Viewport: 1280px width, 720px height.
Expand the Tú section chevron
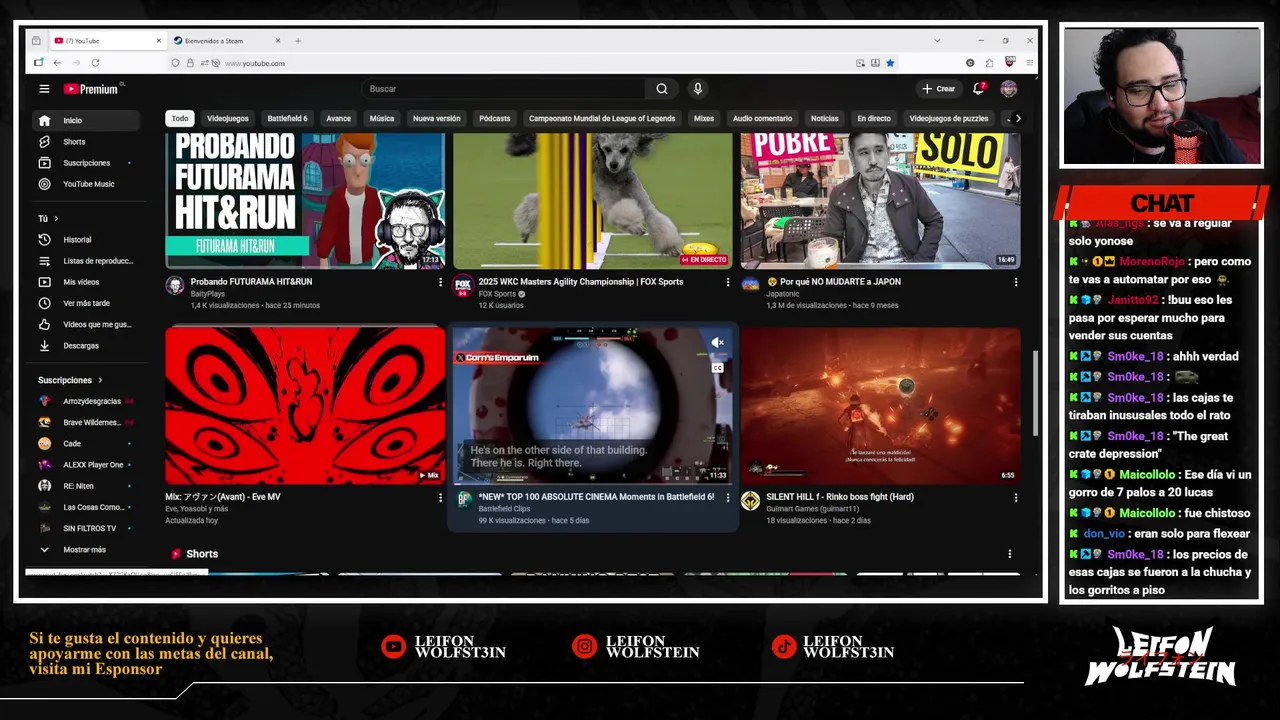pyautogui.click(x=56, y=218)
